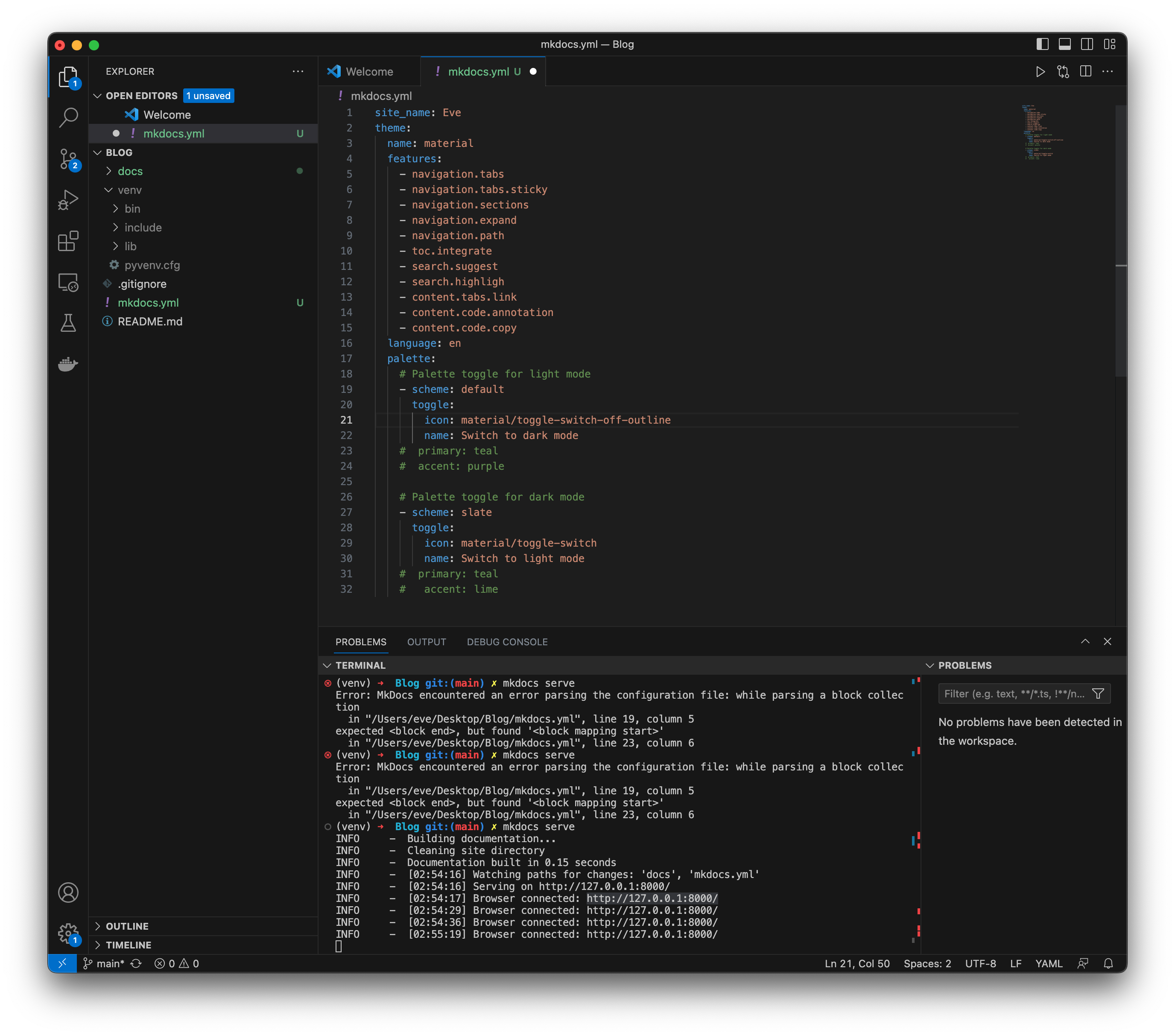The image size is (1175, 1036).
Task: Close the bottom panel
Action: 1107,641
